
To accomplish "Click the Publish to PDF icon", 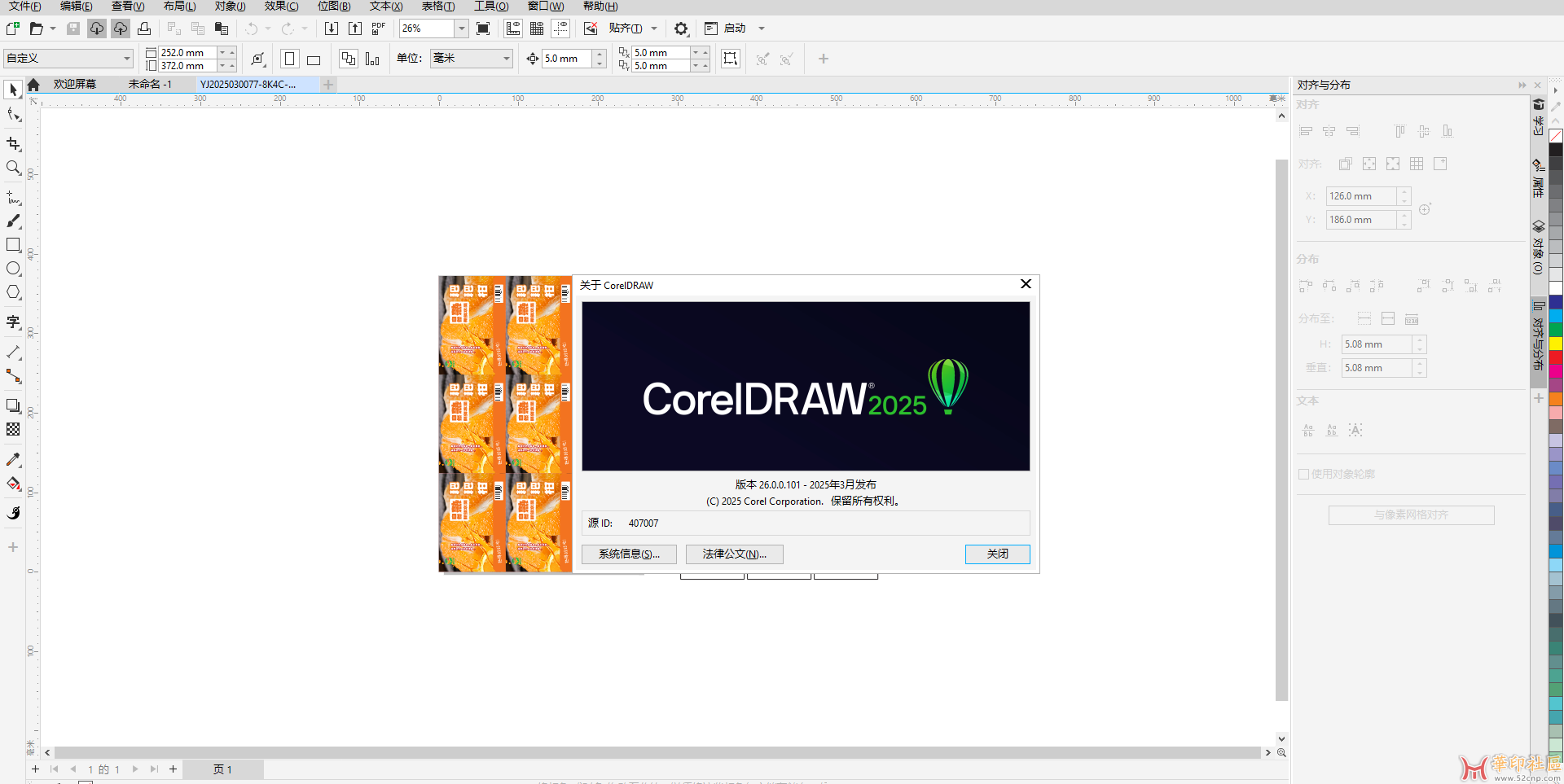I will [x=379, y=28].
